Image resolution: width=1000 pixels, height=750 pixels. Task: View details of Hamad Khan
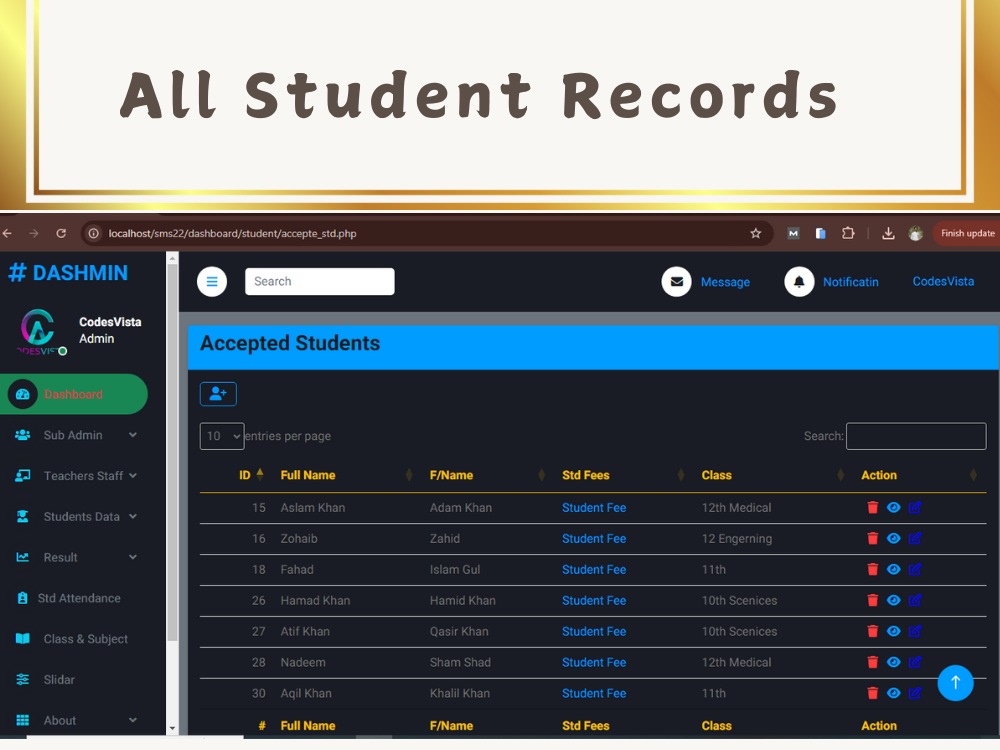pyautogui.click(x=893, y=600)
